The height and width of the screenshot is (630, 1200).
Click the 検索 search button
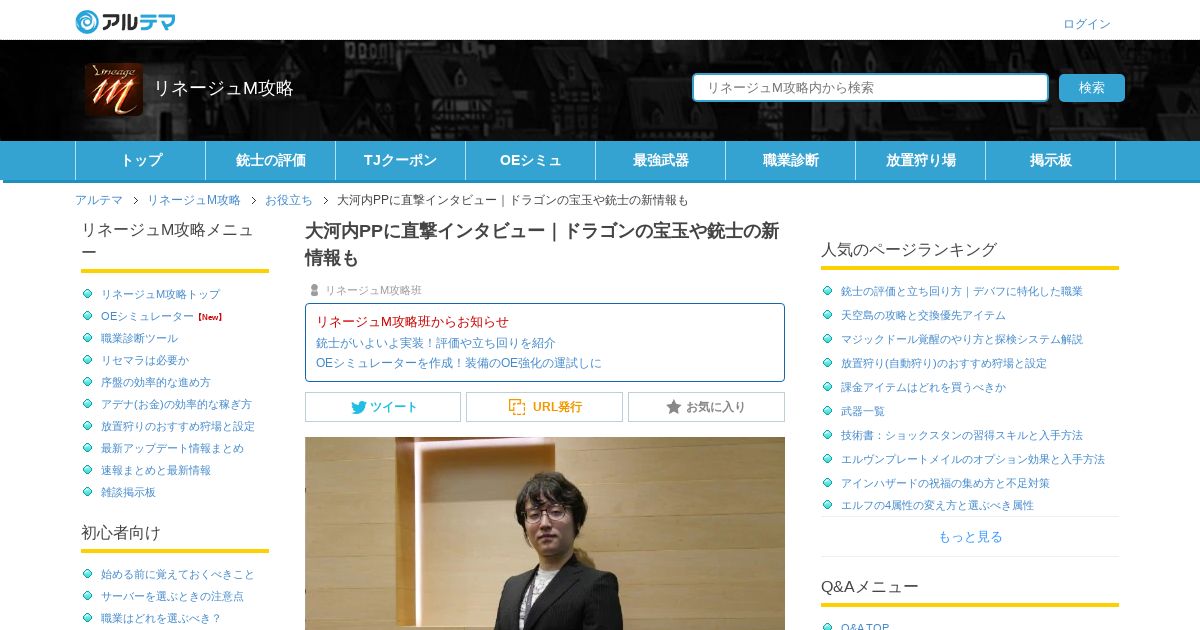tap(1092, 88)
